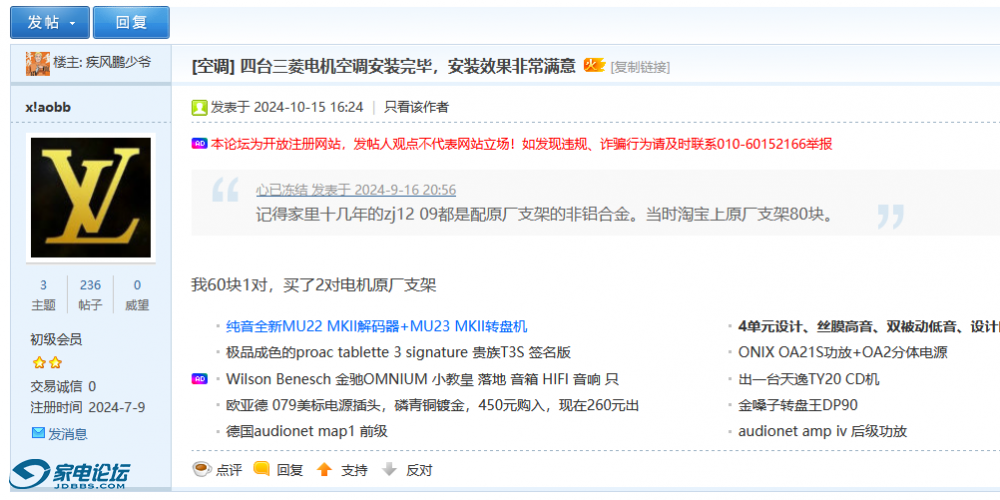The height and width of the screenshot is (500, 1000).
Task: Downvote post with 反对 arrow
Action: tap(390, 469)
